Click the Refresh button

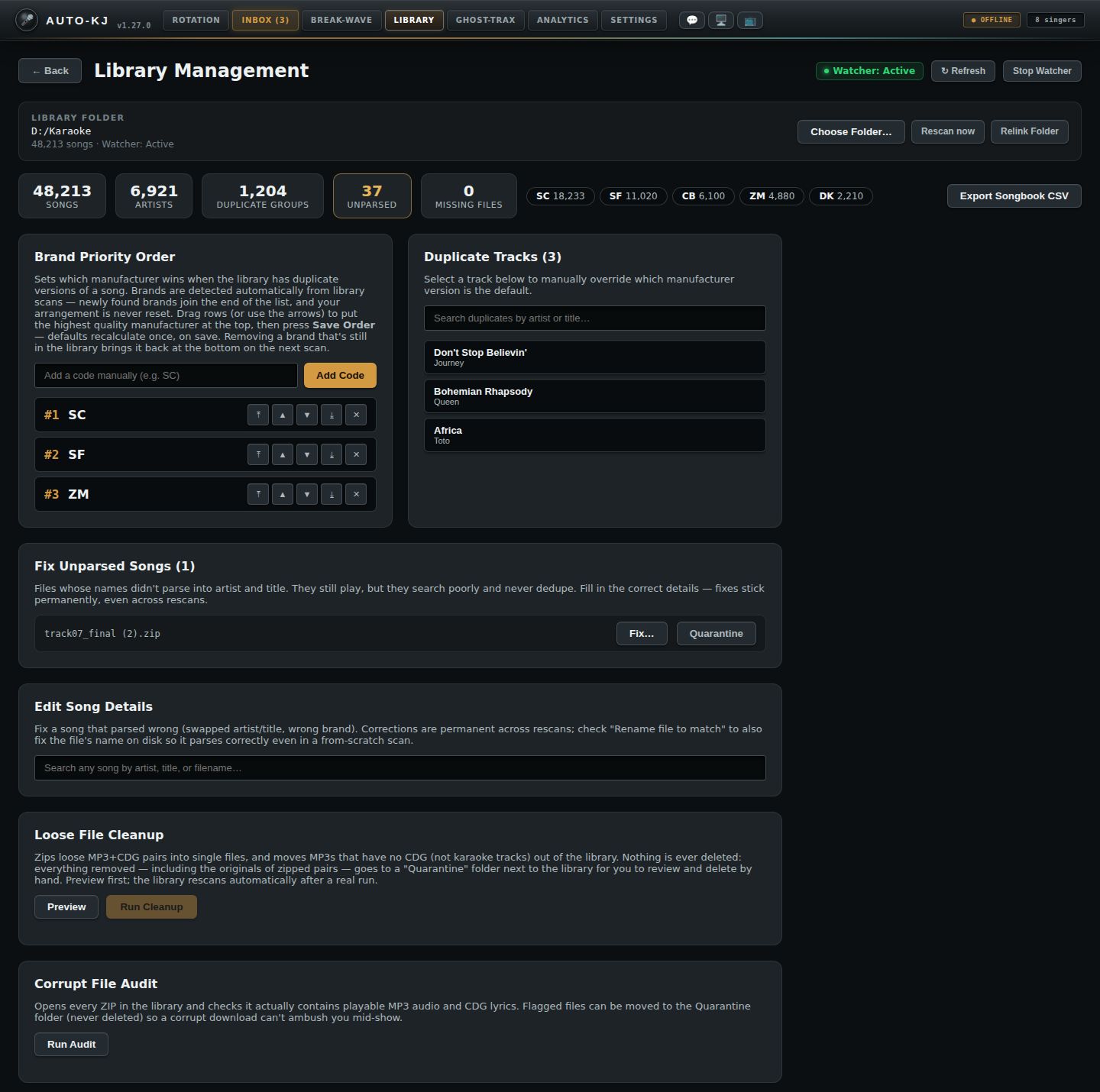pos(963,71)
